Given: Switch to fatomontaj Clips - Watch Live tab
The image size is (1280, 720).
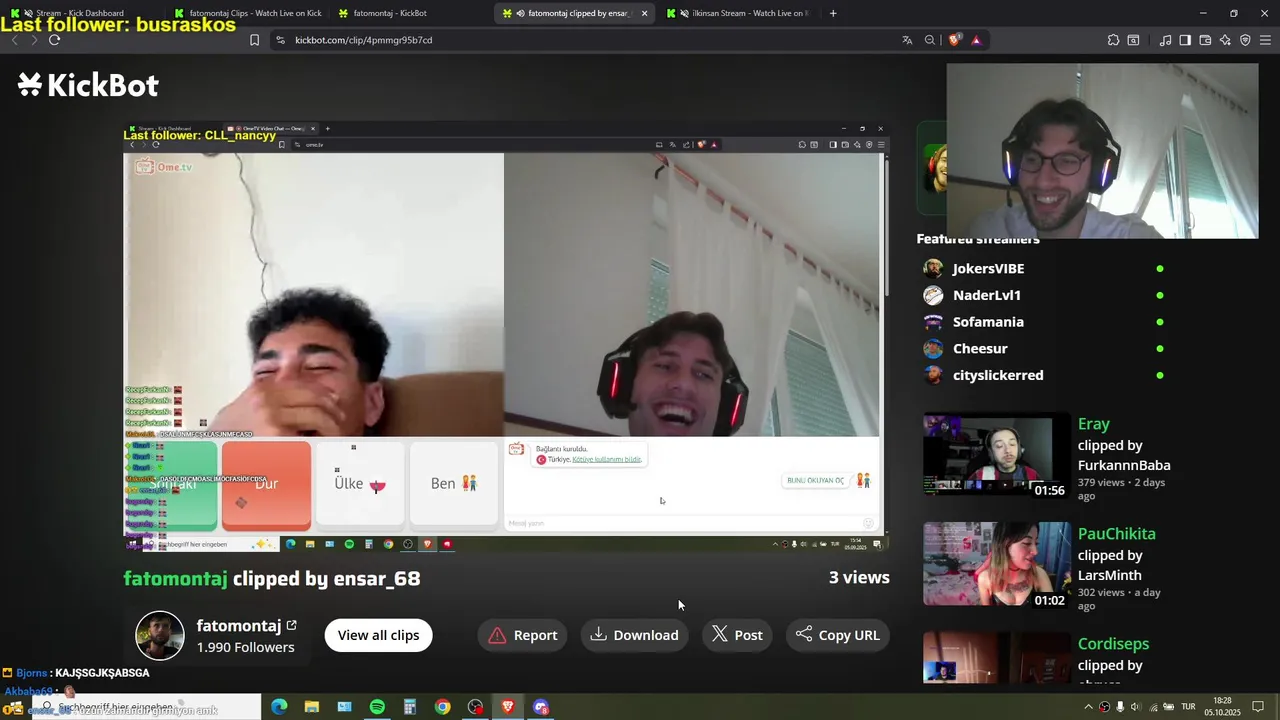Looking at the screenshot, I should [x=246, y=13].
